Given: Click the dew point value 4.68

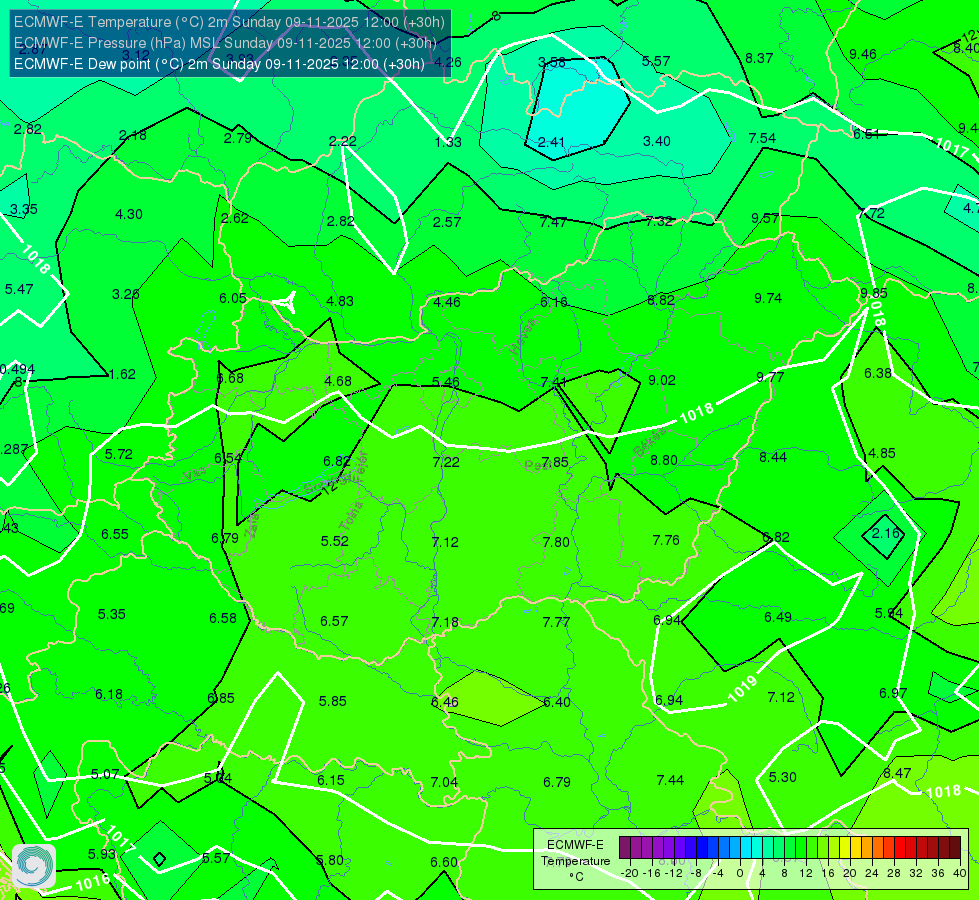Looking at the screenshot, I should [x=338, y=381].
